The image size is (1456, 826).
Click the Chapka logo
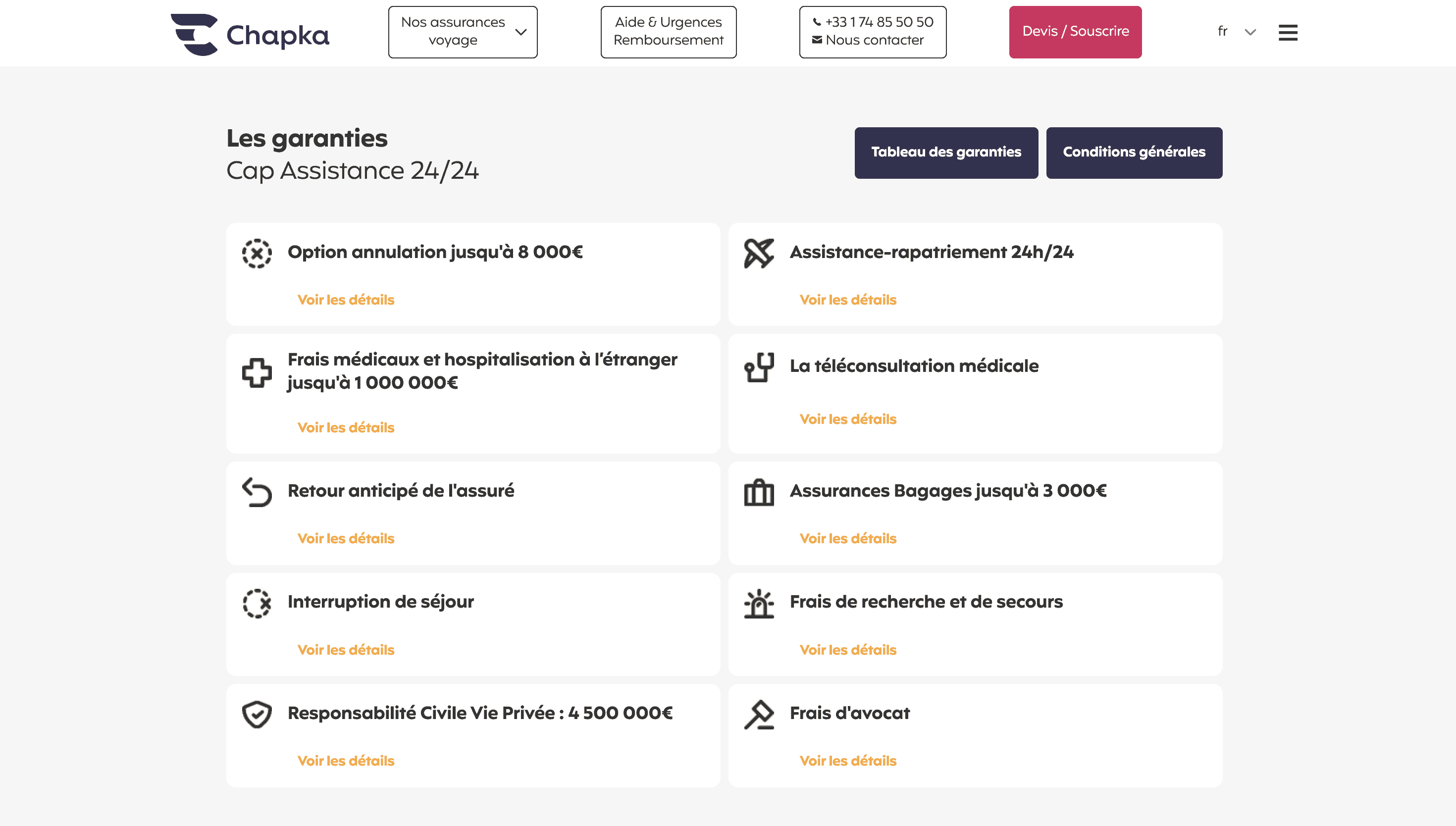point(250,34)
